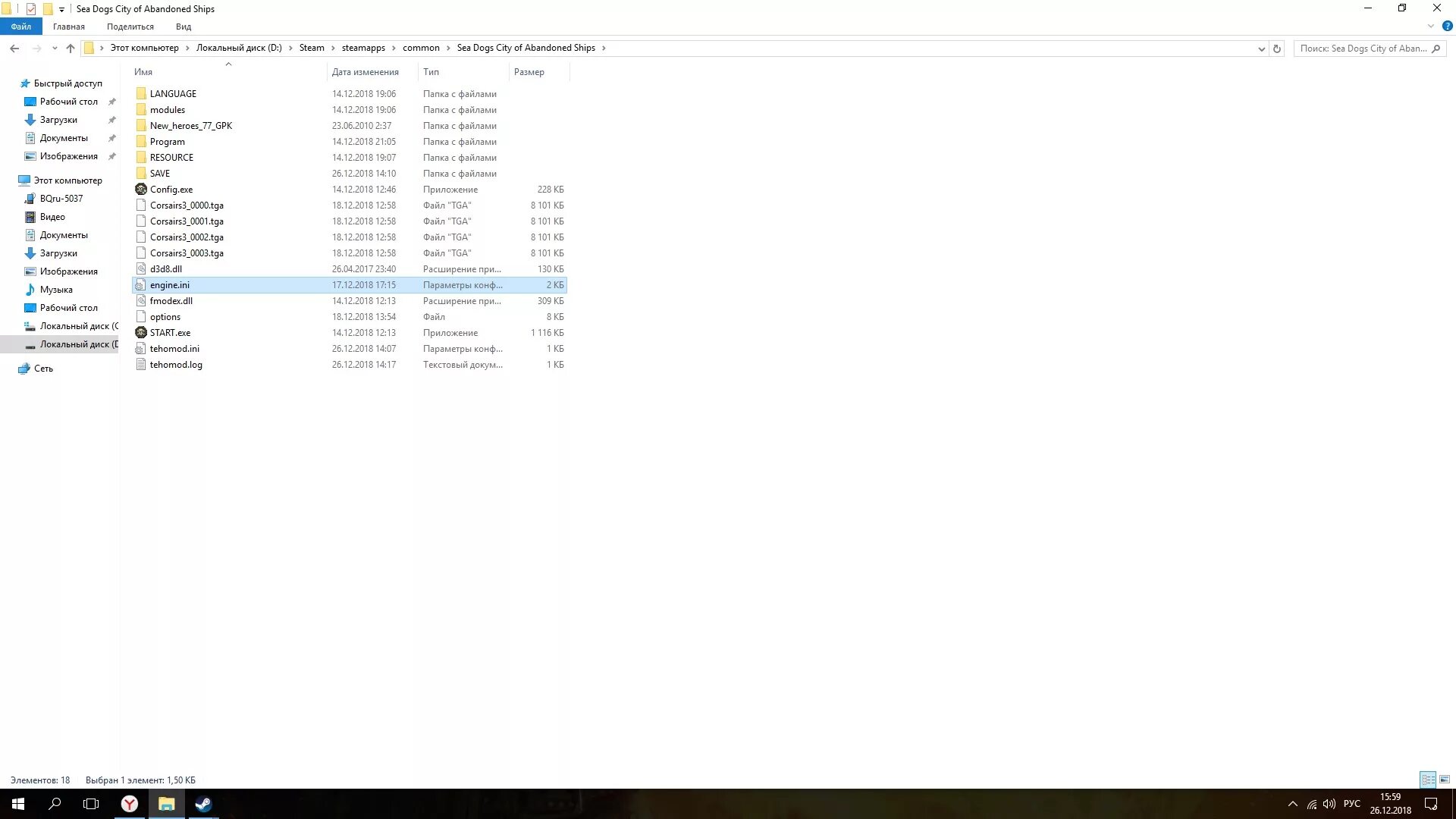The width and height of the screenshot is (1456, 819).
Task: Open pinned Загрузки under Quick access
Action: point(58,120)
